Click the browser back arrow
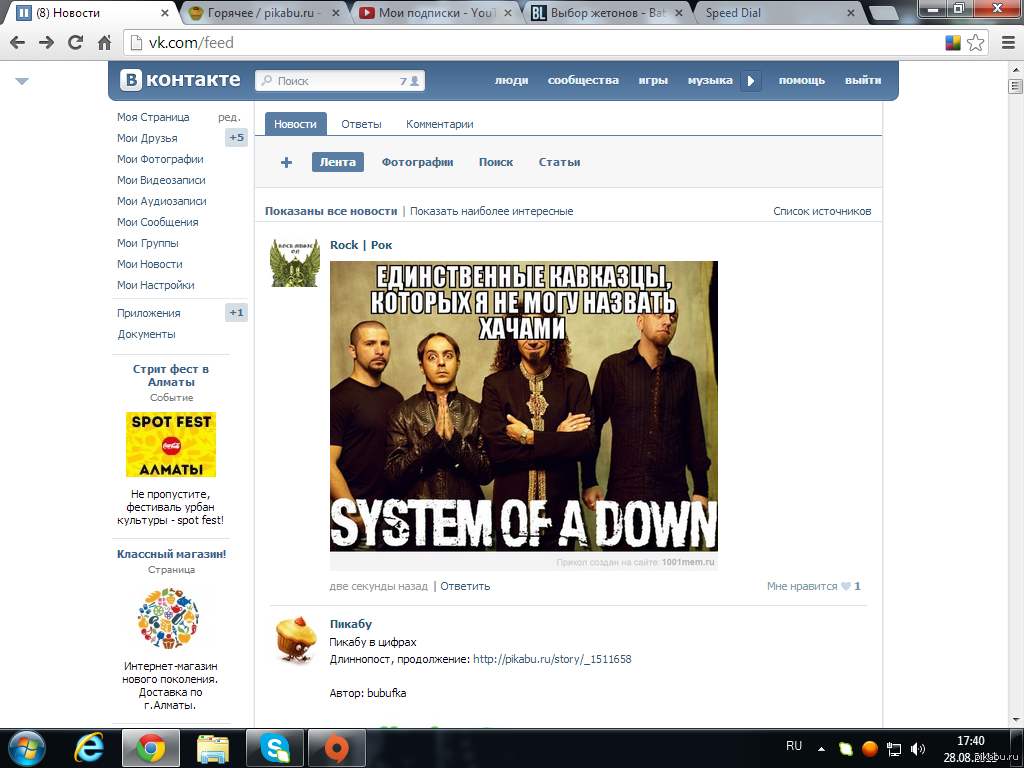 [18, 43]
